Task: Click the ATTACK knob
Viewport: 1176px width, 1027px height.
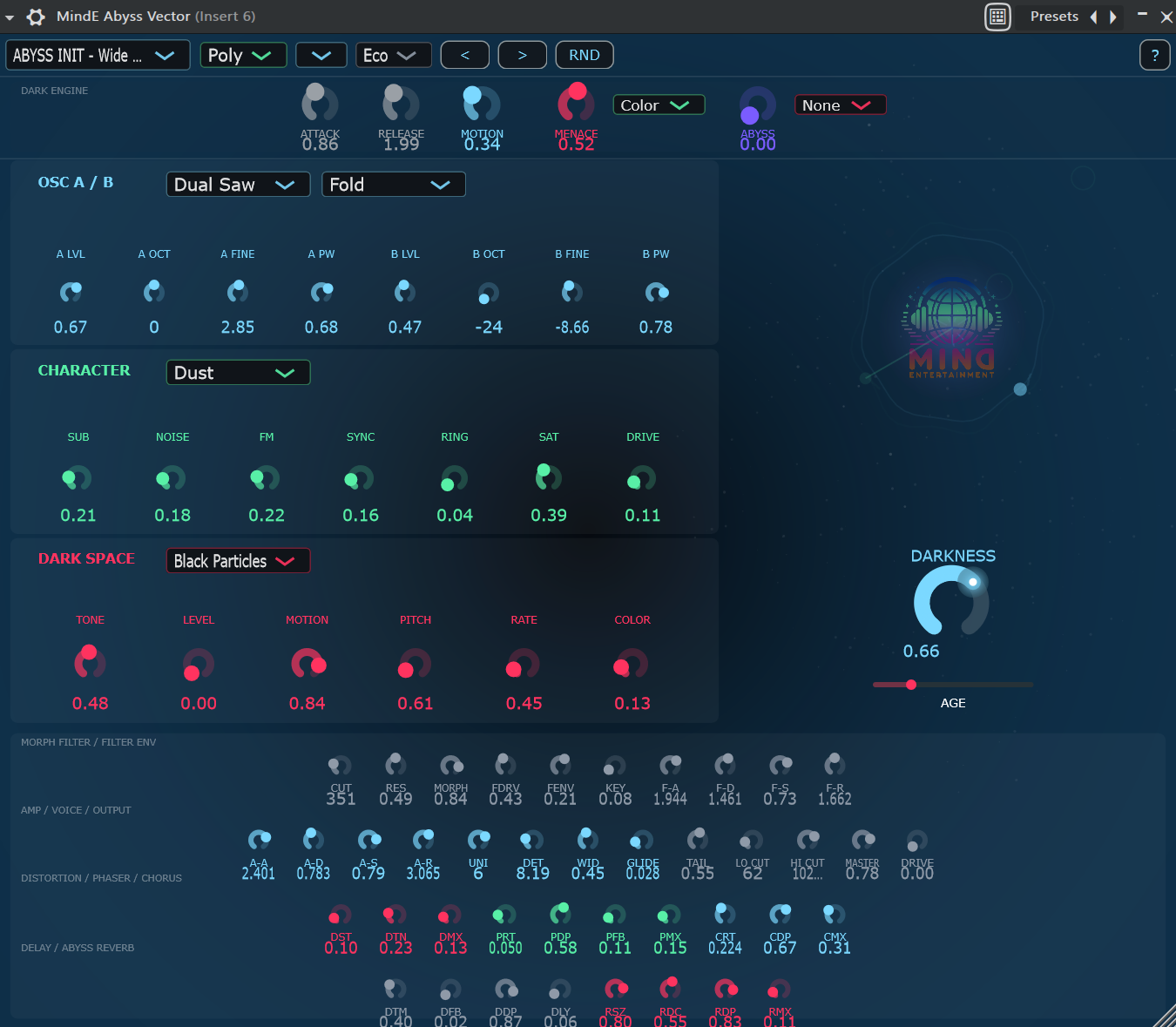Action: (x=320, y=104)
